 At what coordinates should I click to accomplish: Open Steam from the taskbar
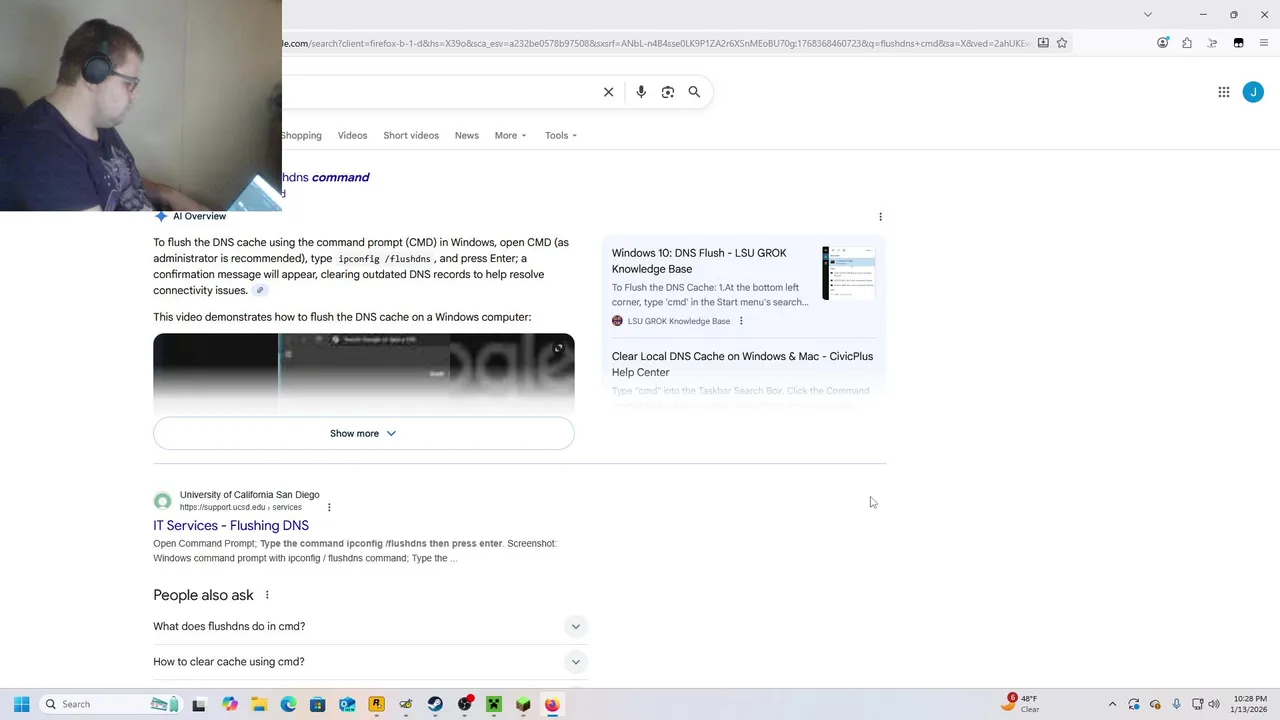[435, 704]
